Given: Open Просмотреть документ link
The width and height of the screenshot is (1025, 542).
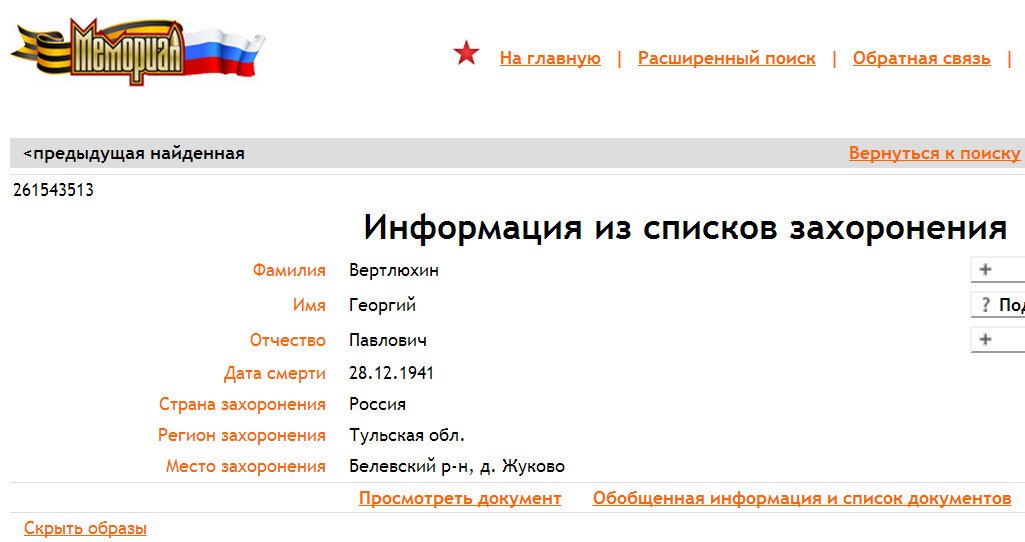Looking at the screenshot, I should [x=460, y=498].
